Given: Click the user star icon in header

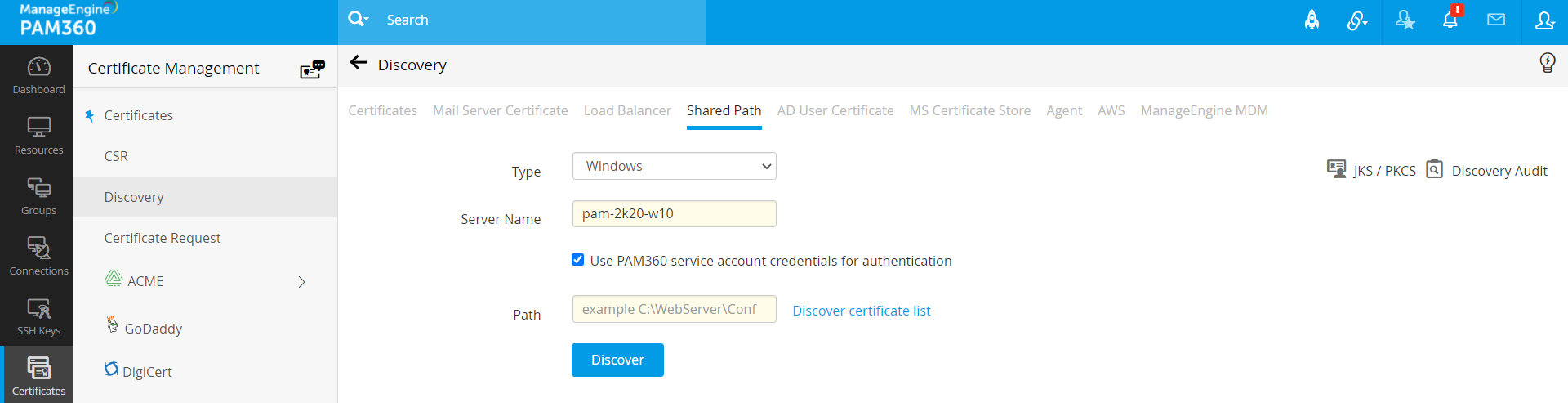Looking at the screenshot, I should 1405,20.
